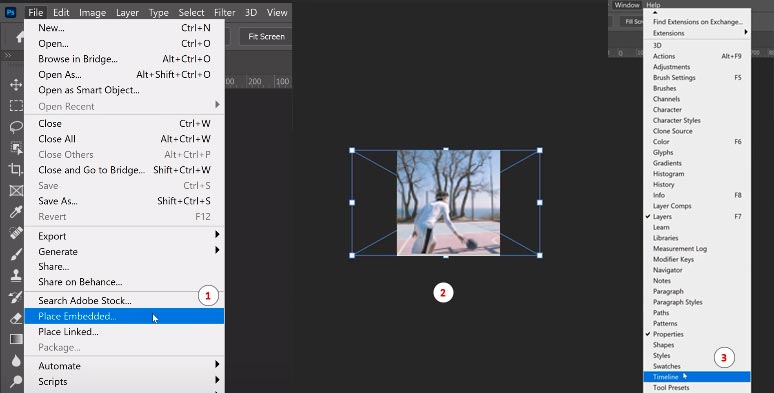The width and height of the screenshot is (774, 393).
Task: Select the Frame tool
Action: [x=16, y=191]
